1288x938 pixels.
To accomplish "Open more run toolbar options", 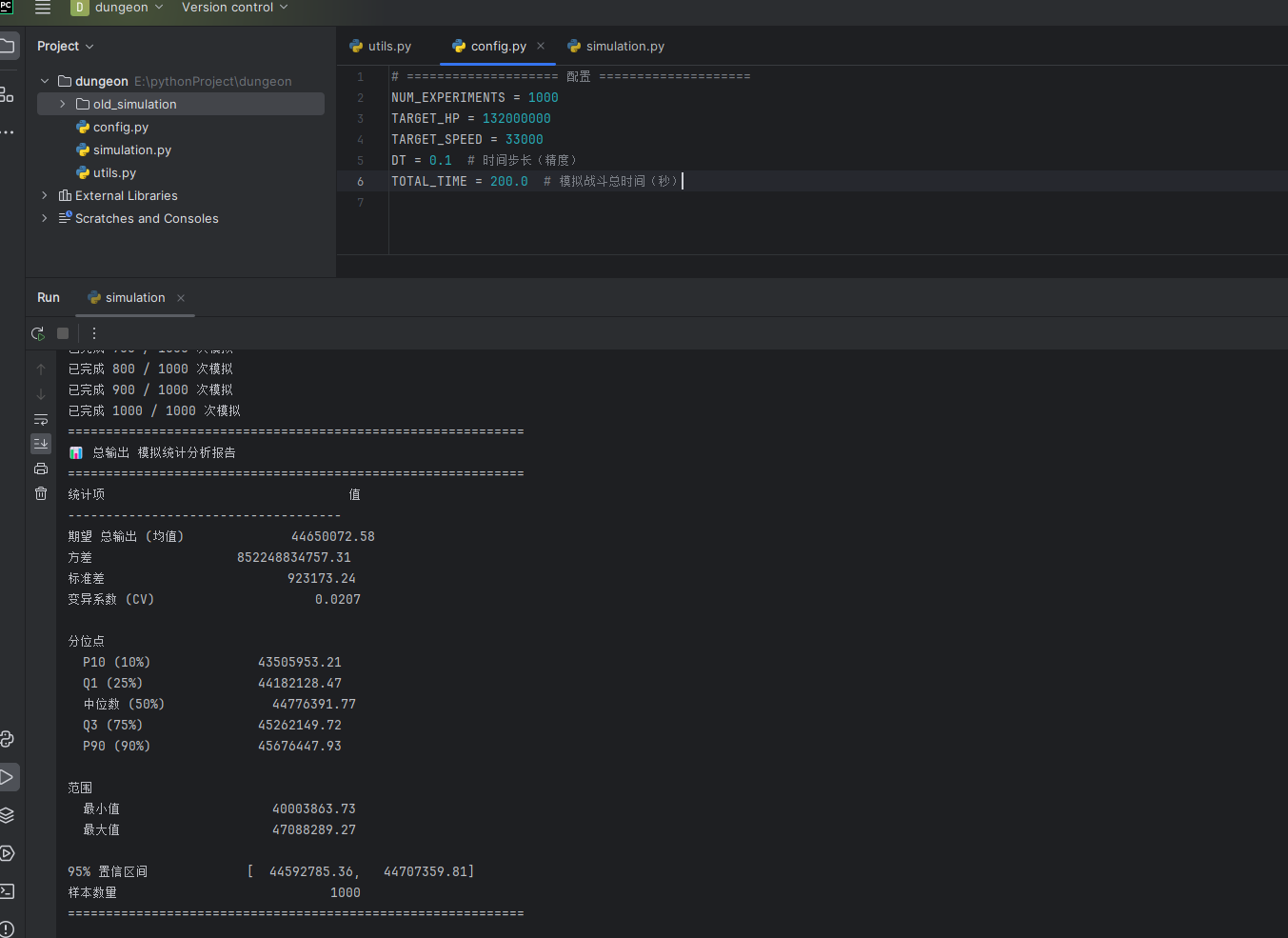I will tap(93, 333).
